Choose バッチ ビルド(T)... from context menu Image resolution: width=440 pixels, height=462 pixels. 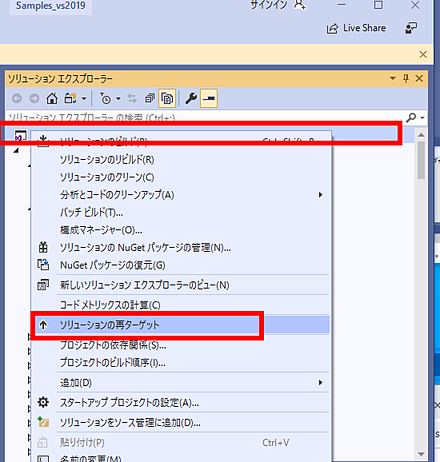coord(182,212)
